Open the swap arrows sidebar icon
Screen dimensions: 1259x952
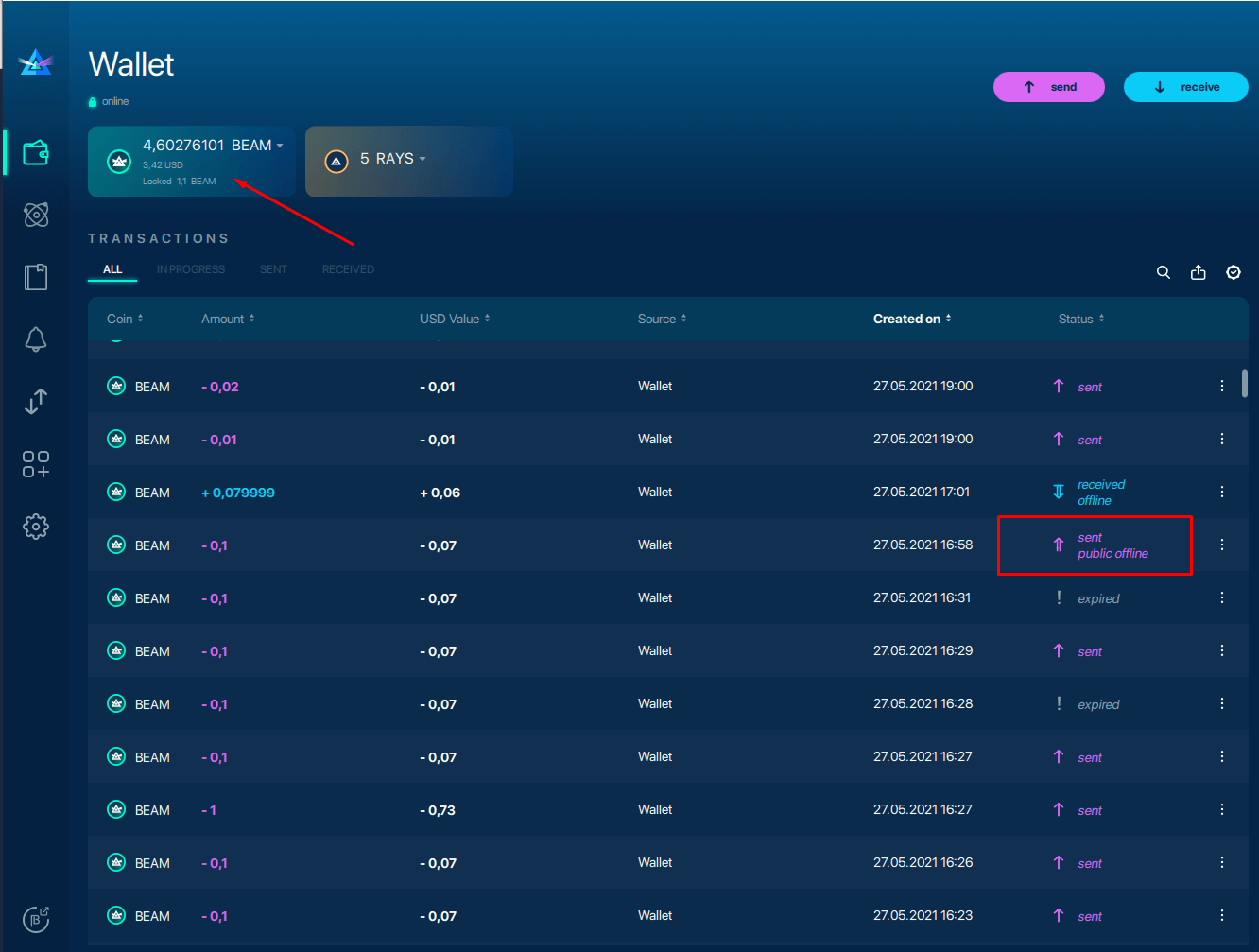click(36, 402)
